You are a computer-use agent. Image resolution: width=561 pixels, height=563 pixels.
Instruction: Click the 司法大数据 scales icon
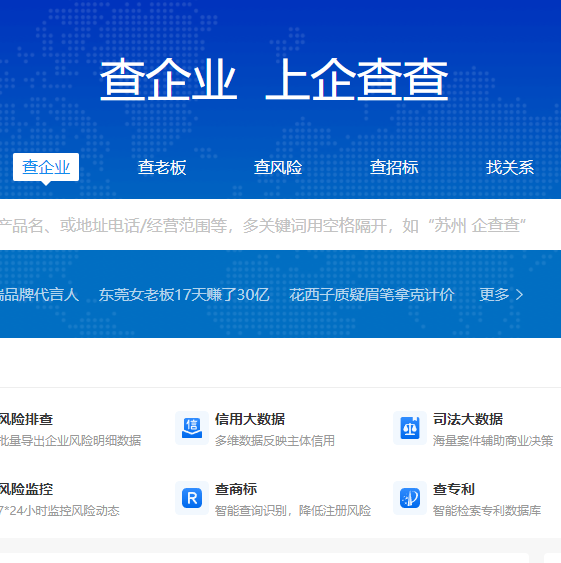pyautogui.click(x=410, y=428)
